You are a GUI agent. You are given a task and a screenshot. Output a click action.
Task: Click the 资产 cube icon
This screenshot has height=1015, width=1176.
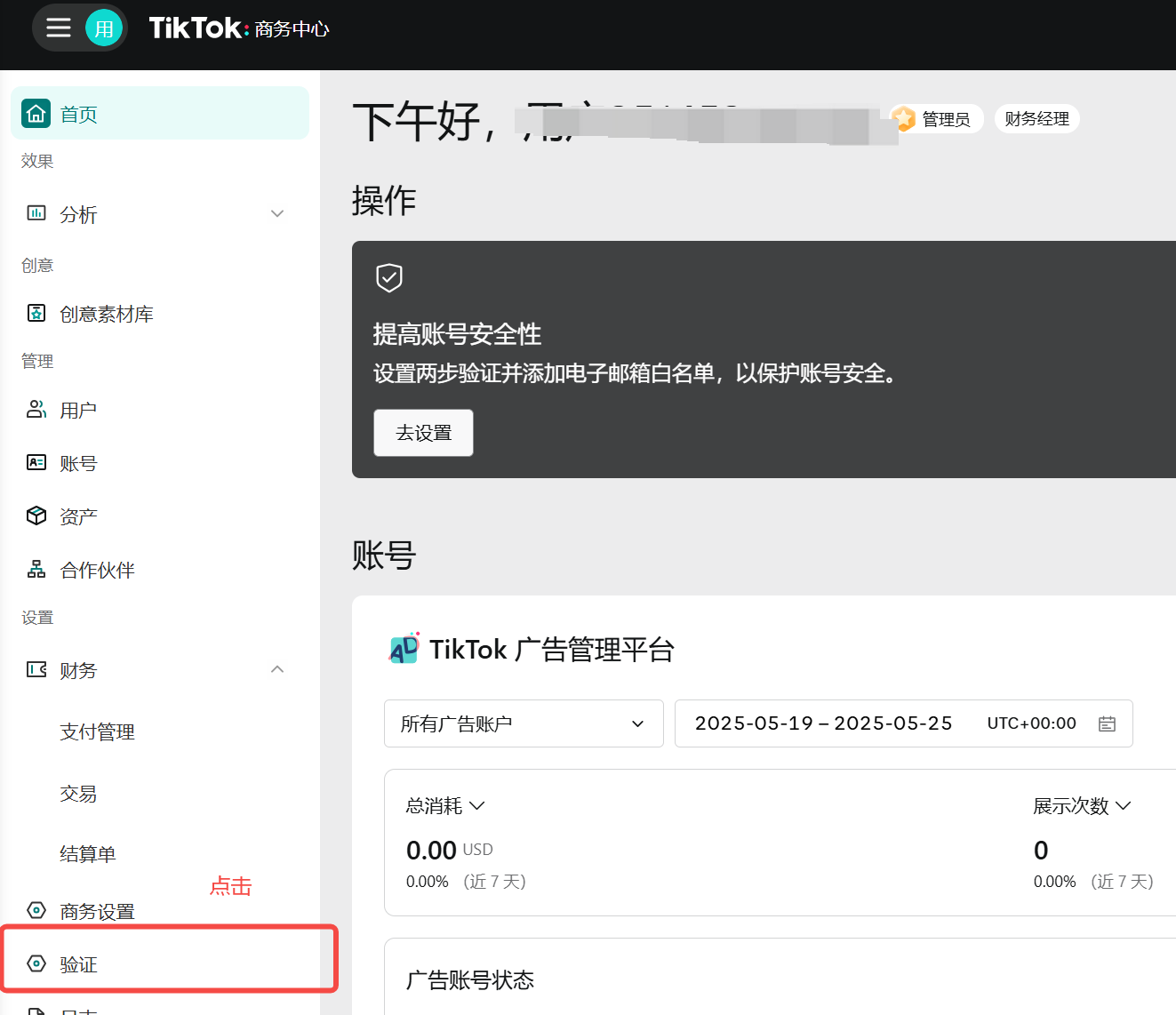(36, 516)
